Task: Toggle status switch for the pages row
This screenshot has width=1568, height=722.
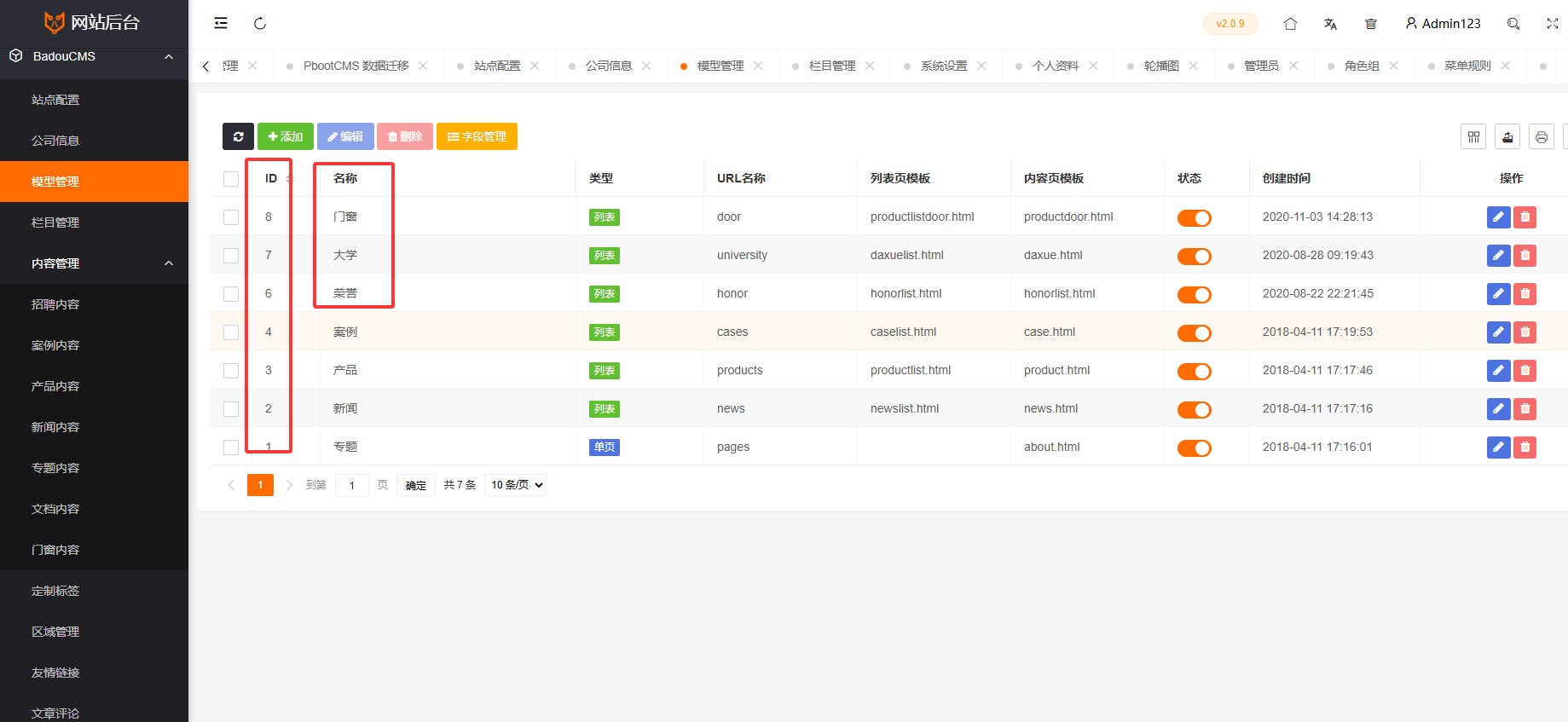Action: (1194, 448)
